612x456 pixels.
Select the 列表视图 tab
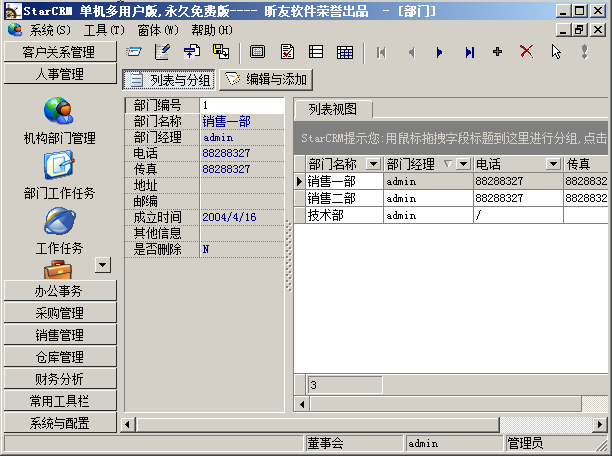[x=333, y=109]
